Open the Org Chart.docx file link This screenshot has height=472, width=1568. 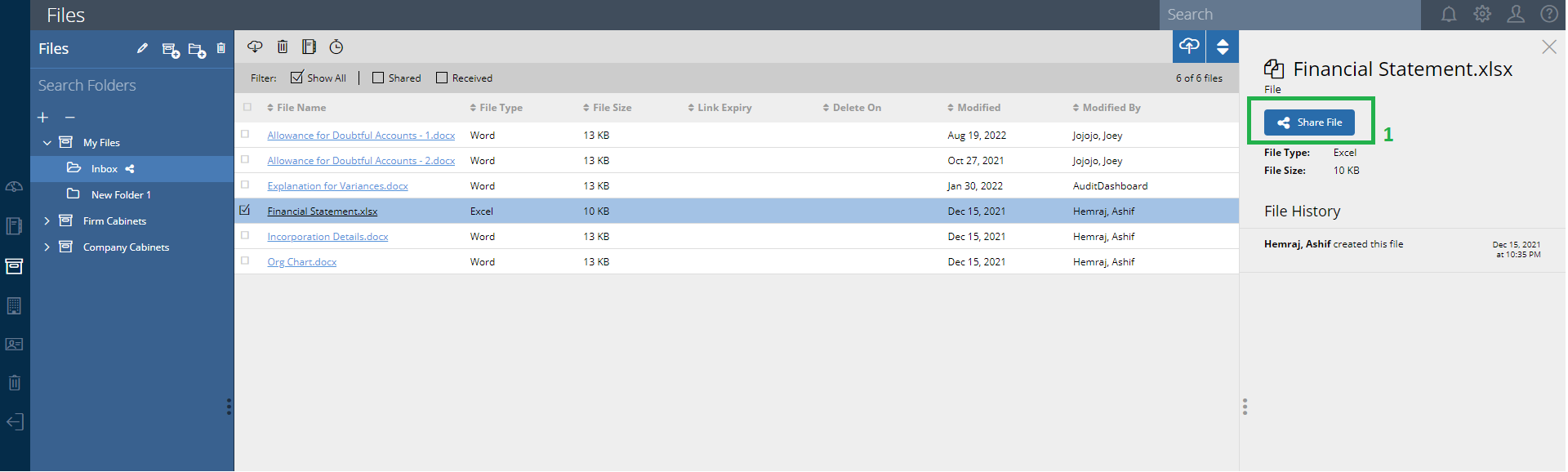point(301,262)
